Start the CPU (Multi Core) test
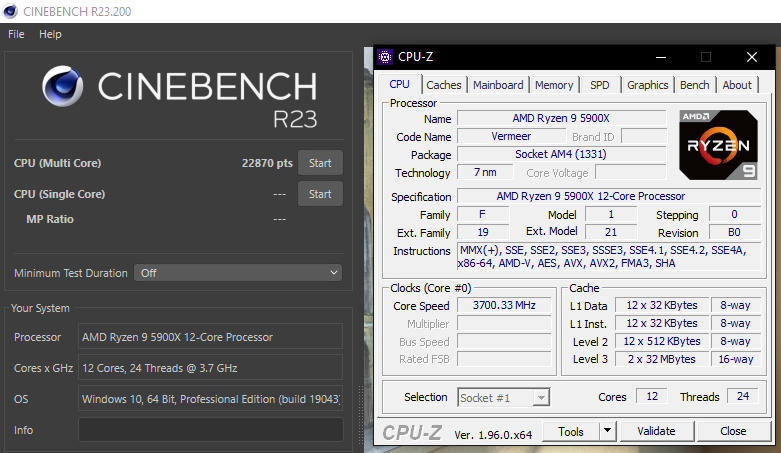 [x=320, y=163]
